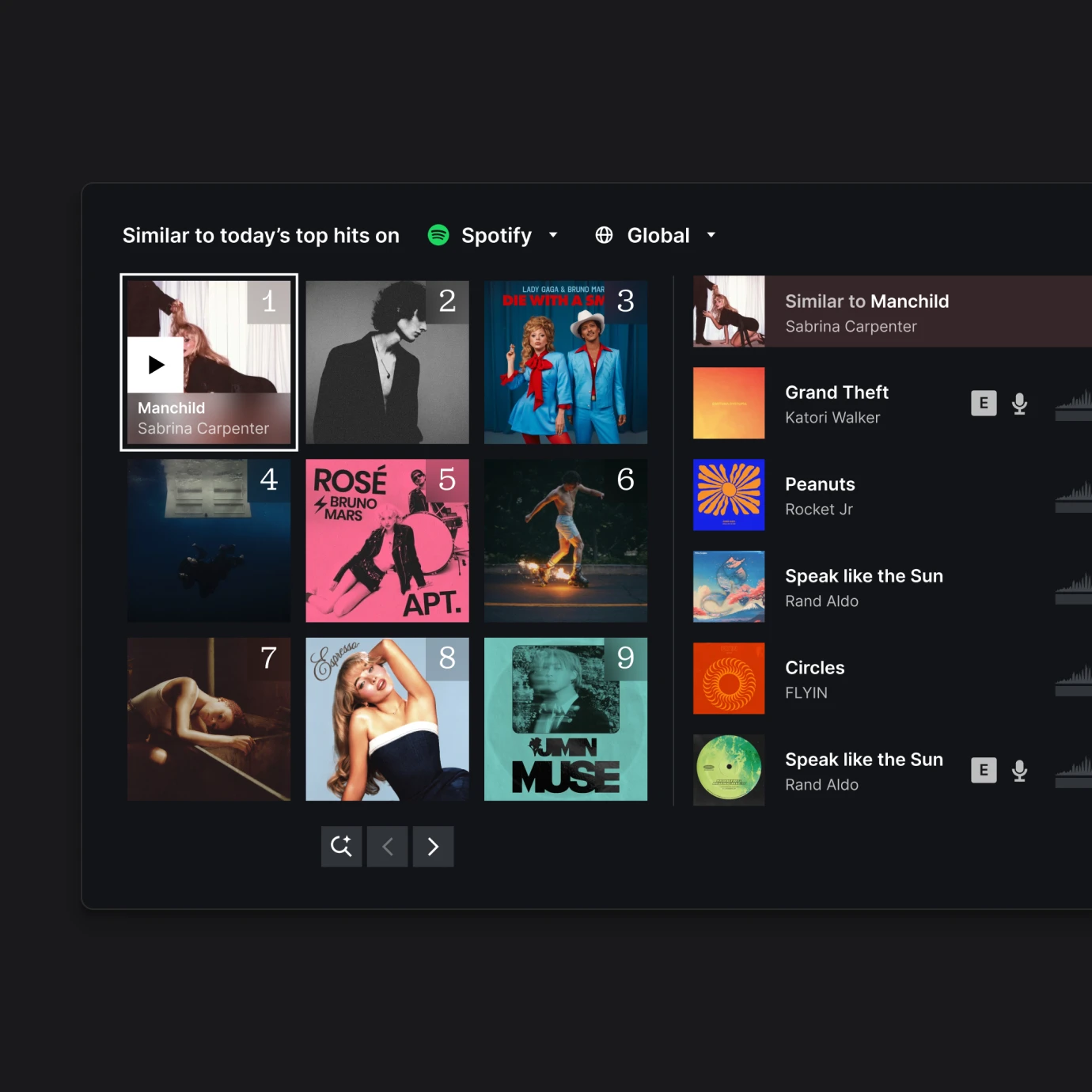Click the waveform preview for Grand Theft
Viewport: 1092px width, 1092px height.
tap(1074, 404)
